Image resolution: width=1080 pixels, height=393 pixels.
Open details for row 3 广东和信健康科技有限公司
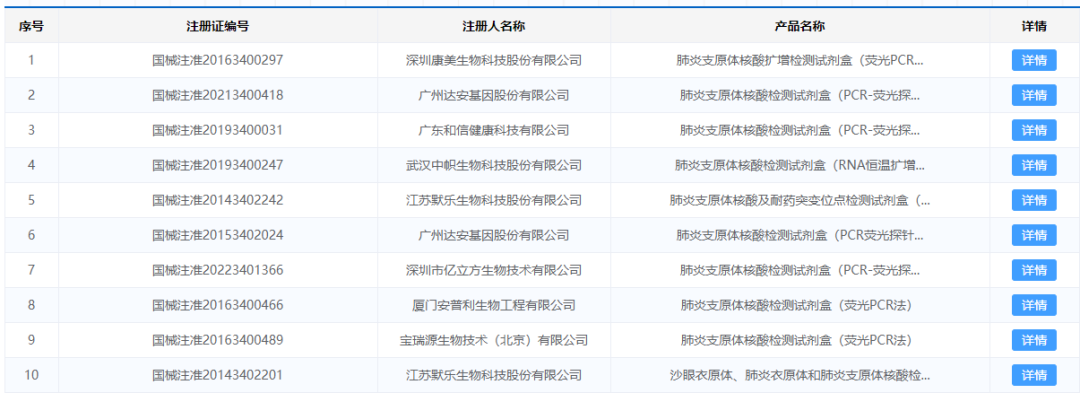pyautogui.click(x=1034, y=130)
